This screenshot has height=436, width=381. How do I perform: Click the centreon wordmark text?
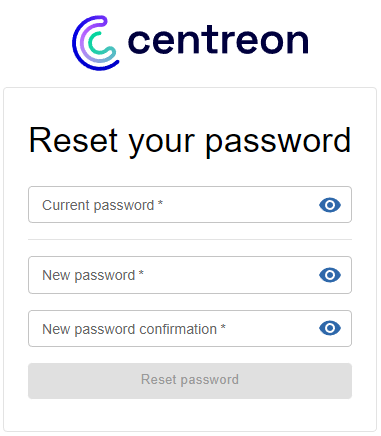(218, 41)
